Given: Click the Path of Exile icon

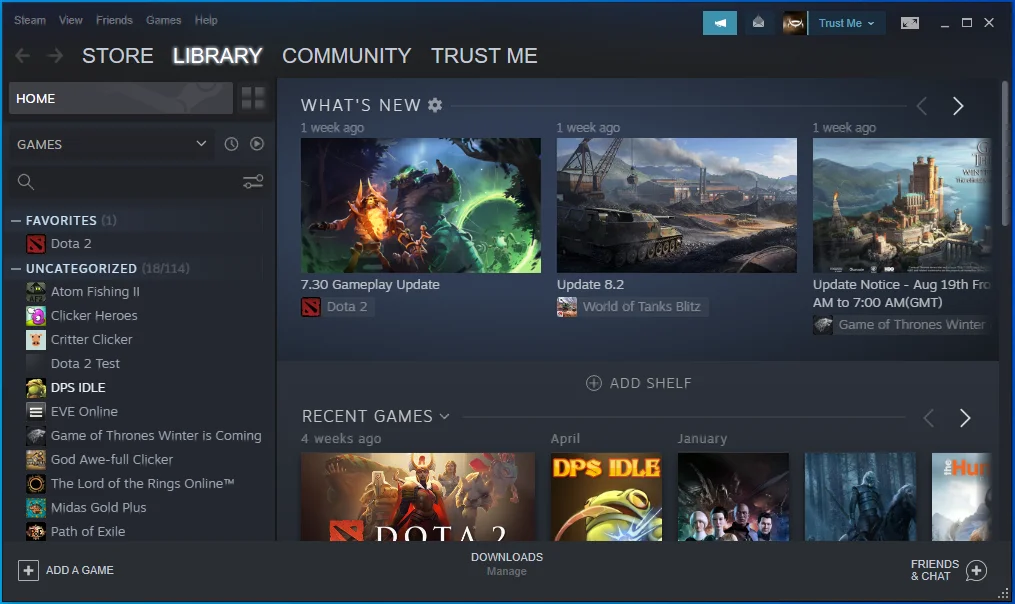Looking at the screenshot, I should [36, 531].
